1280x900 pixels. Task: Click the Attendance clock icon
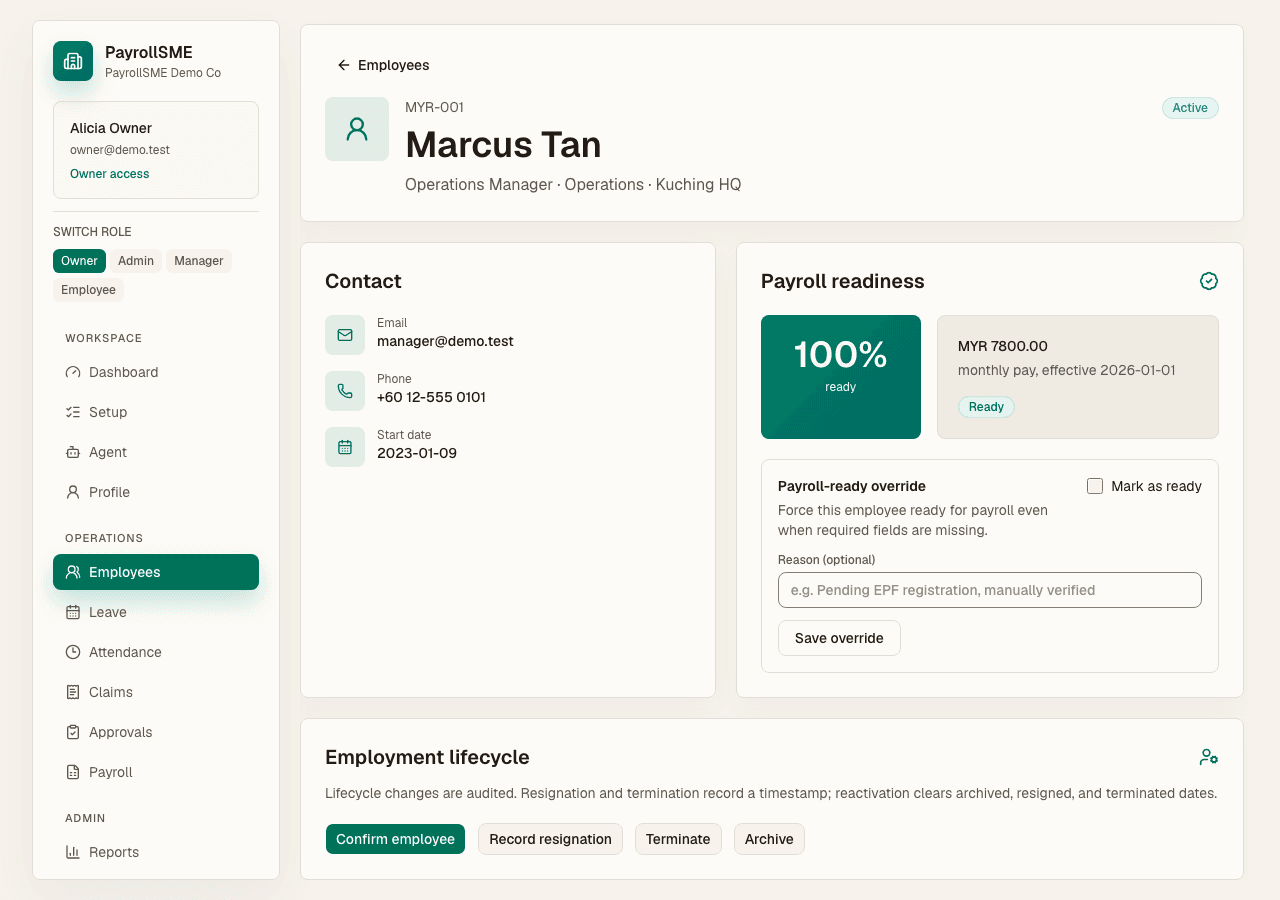[x=73, y=652]
